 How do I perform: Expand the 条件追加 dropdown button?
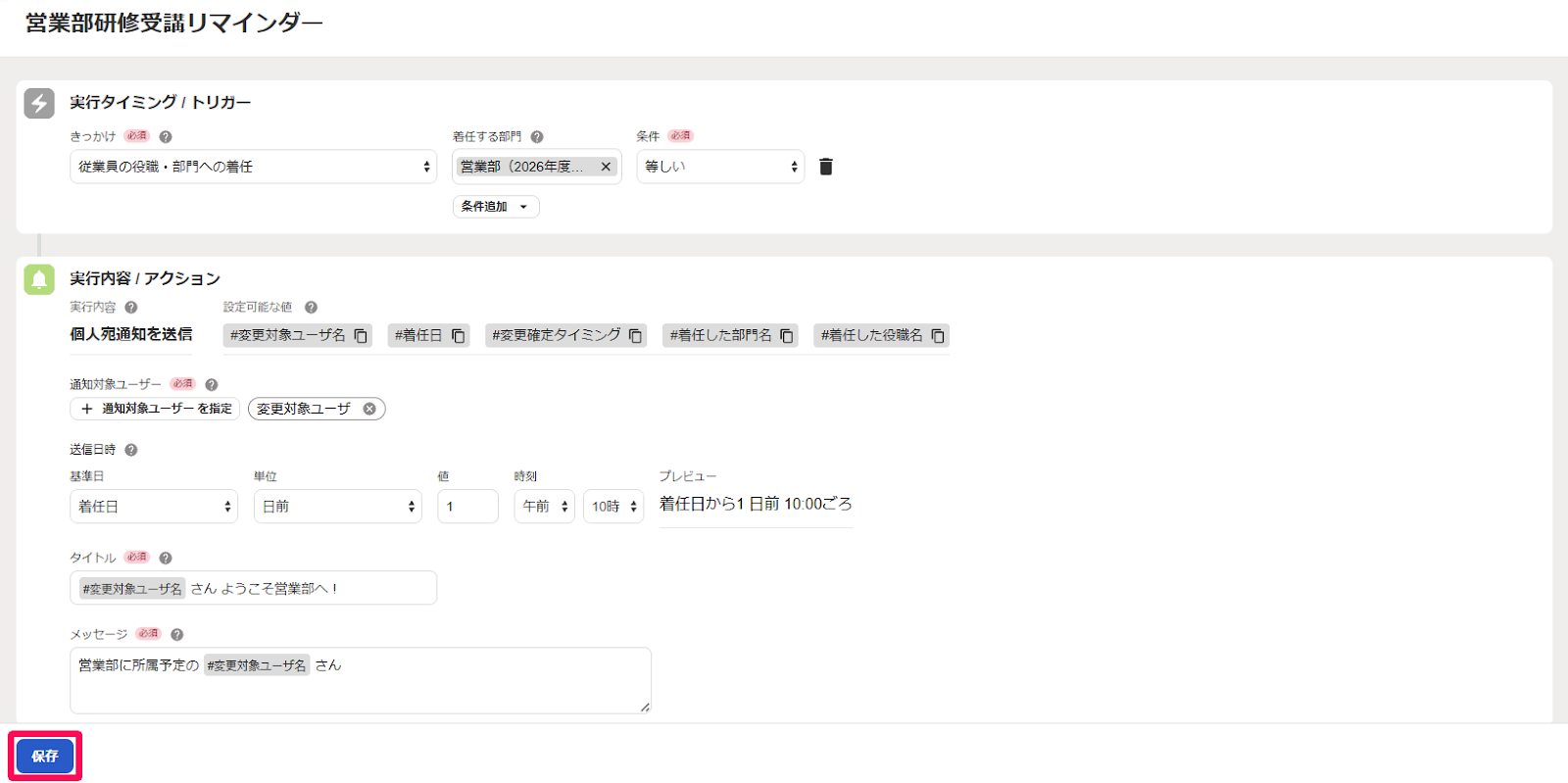point(496,207)
